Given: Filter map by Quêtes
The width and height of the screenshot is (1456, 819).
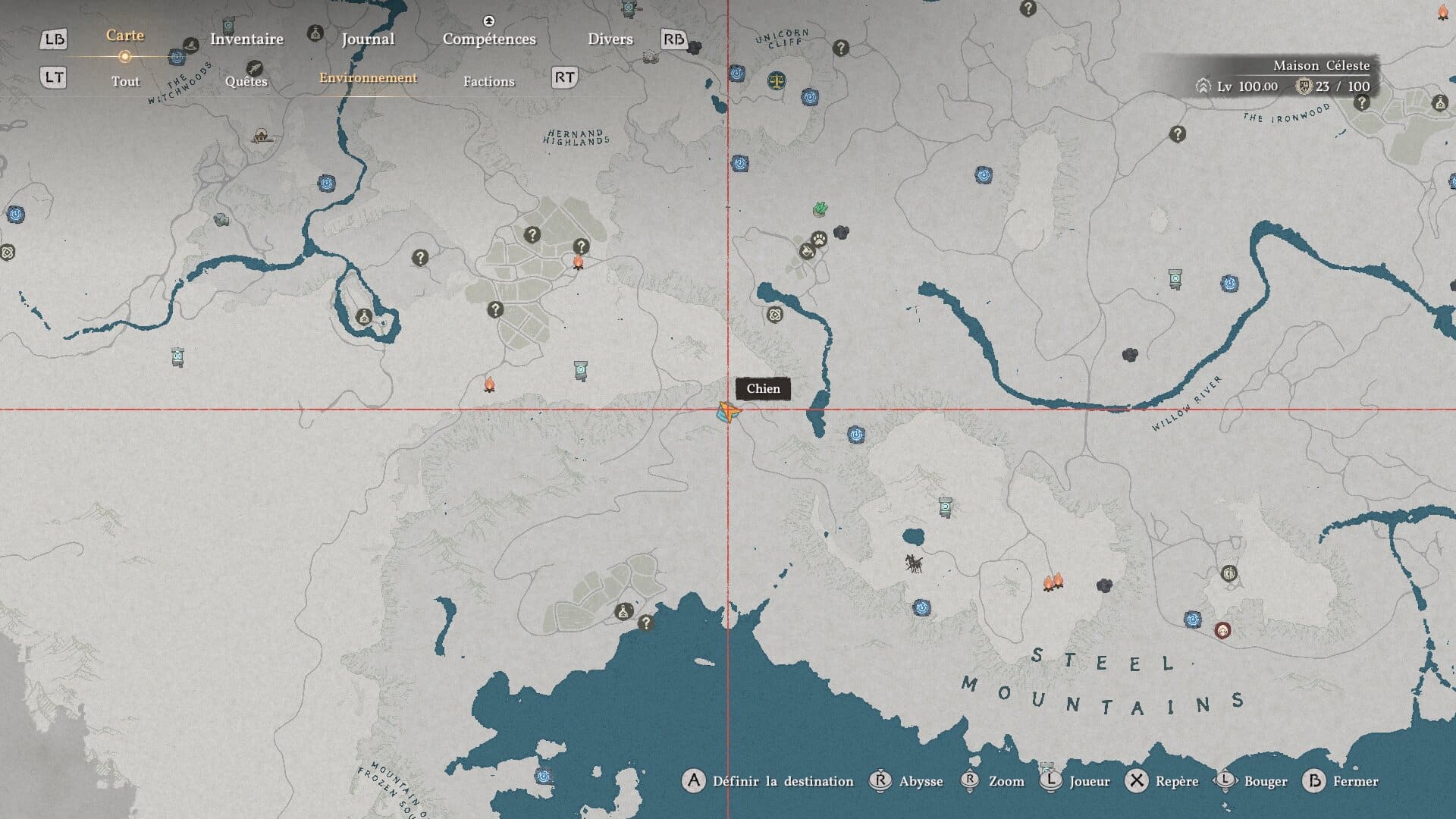Looking at the screenshot, I should [x=246, y=81].
